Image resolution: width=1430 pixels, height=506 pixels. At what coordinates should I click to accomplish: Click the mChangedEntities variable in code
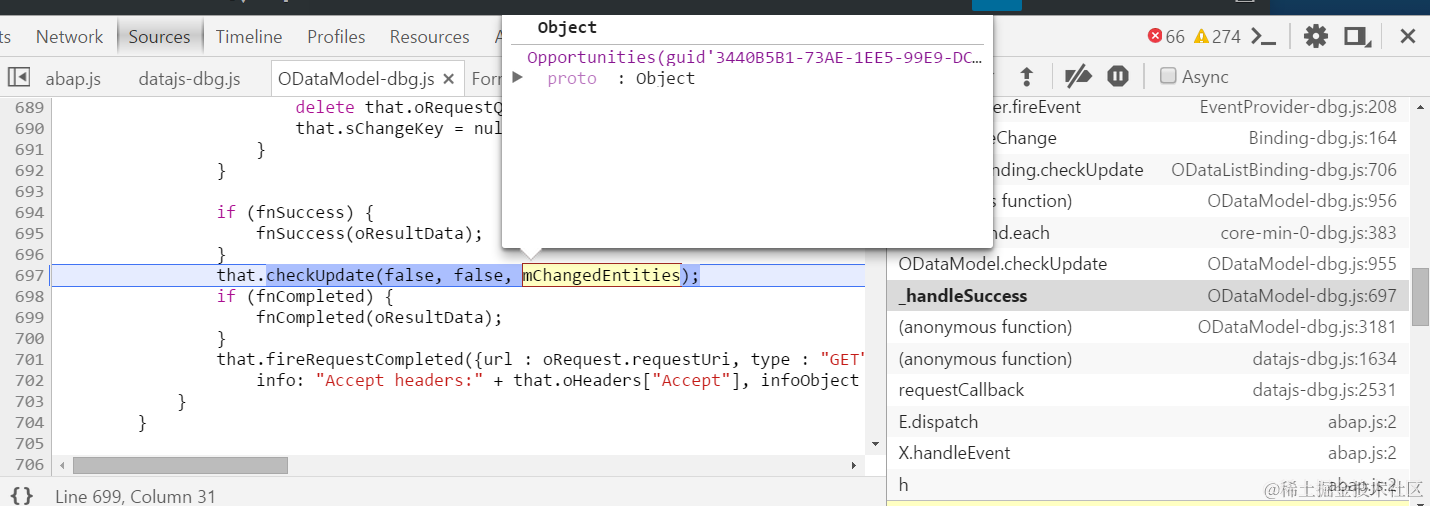pos(601,275)
